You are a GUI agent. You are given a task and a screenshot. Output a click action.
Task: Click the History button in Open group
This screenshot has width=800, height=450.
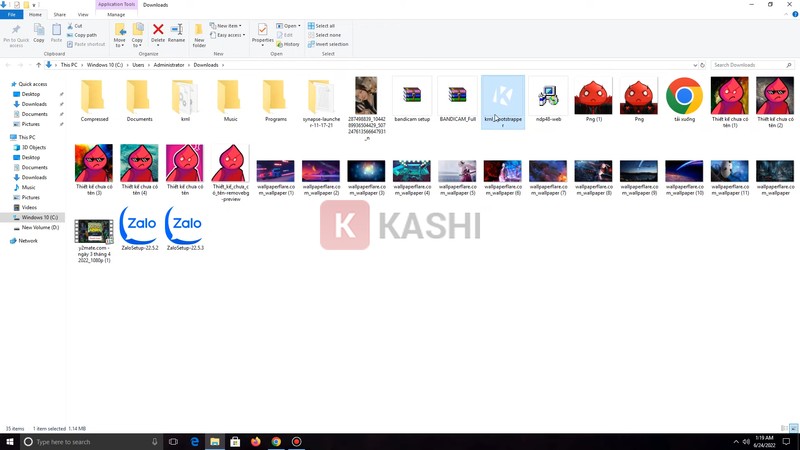pos(290,44)
